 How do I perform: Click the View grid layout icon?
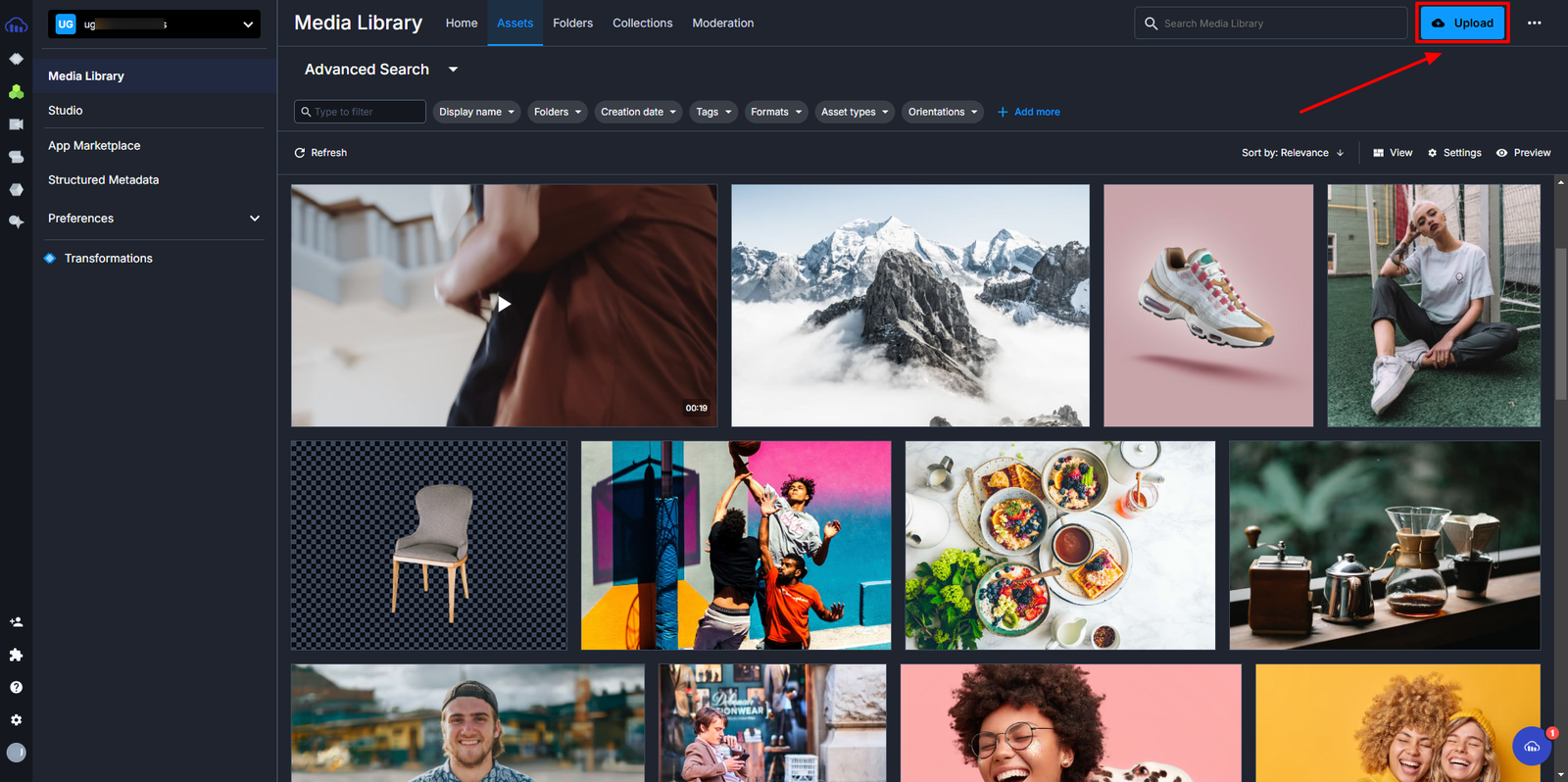click(x=1378, y=153)
